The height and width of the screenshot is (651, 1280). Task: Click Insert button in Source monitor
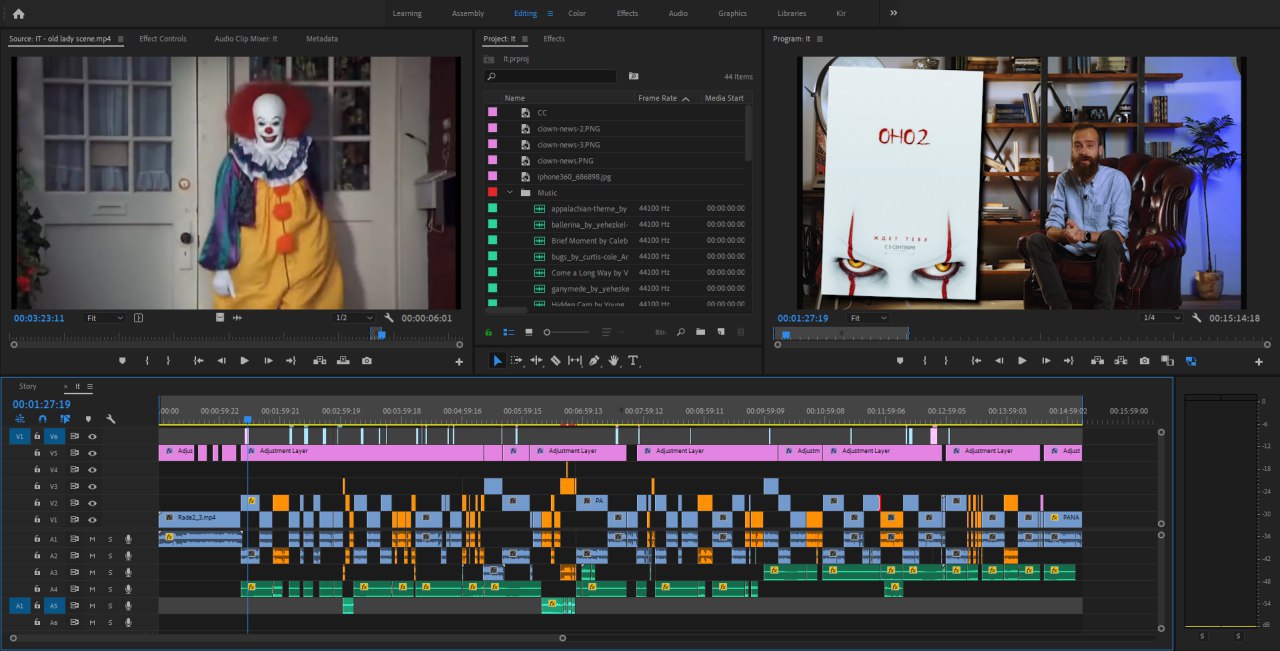(x=321, y=360)
